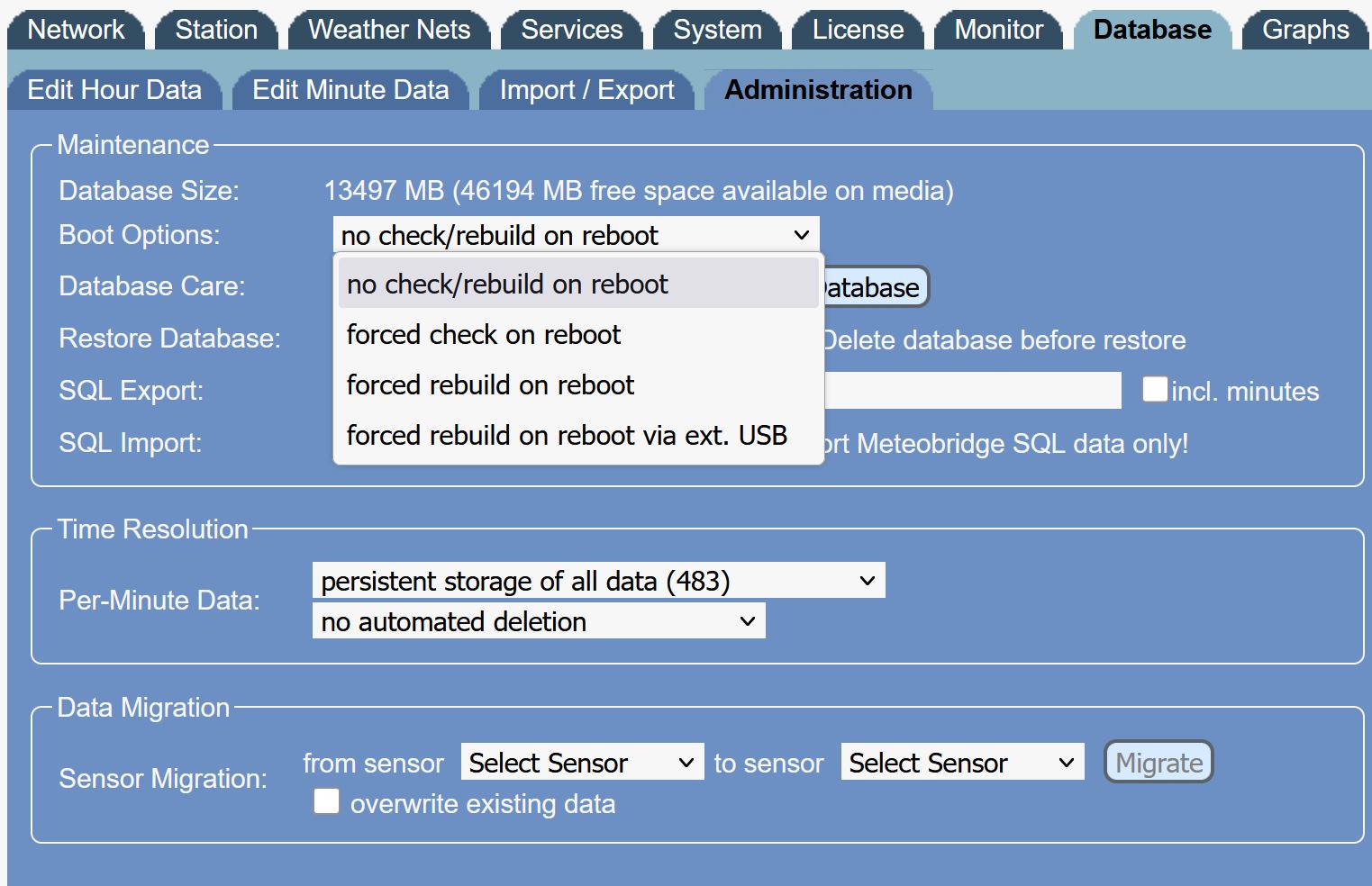
Task: Select forced check on reboot option
Action: 483,334
